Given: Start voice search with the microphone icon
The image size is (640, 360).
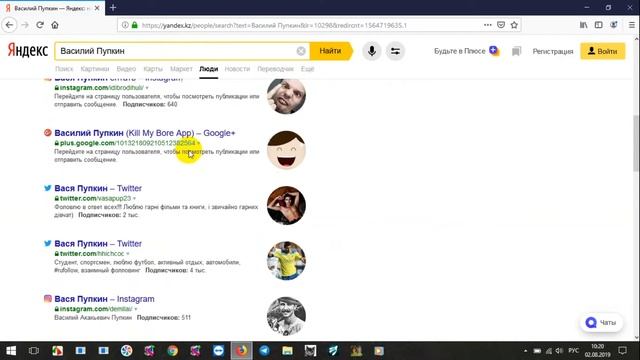Looking at the screenshot, I should click(x=371, y=51).
